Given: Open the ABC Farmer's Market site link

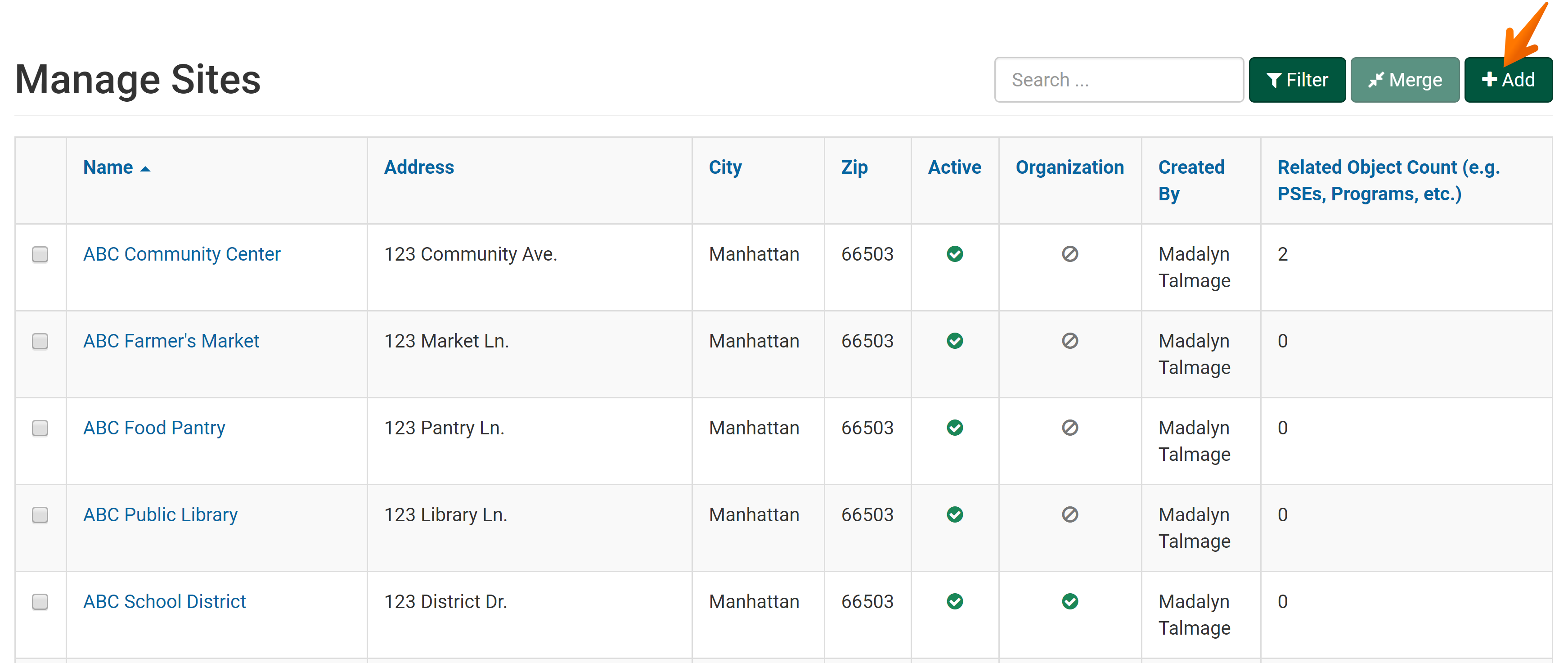Looking at the screenshot, I should pos(171,342).
